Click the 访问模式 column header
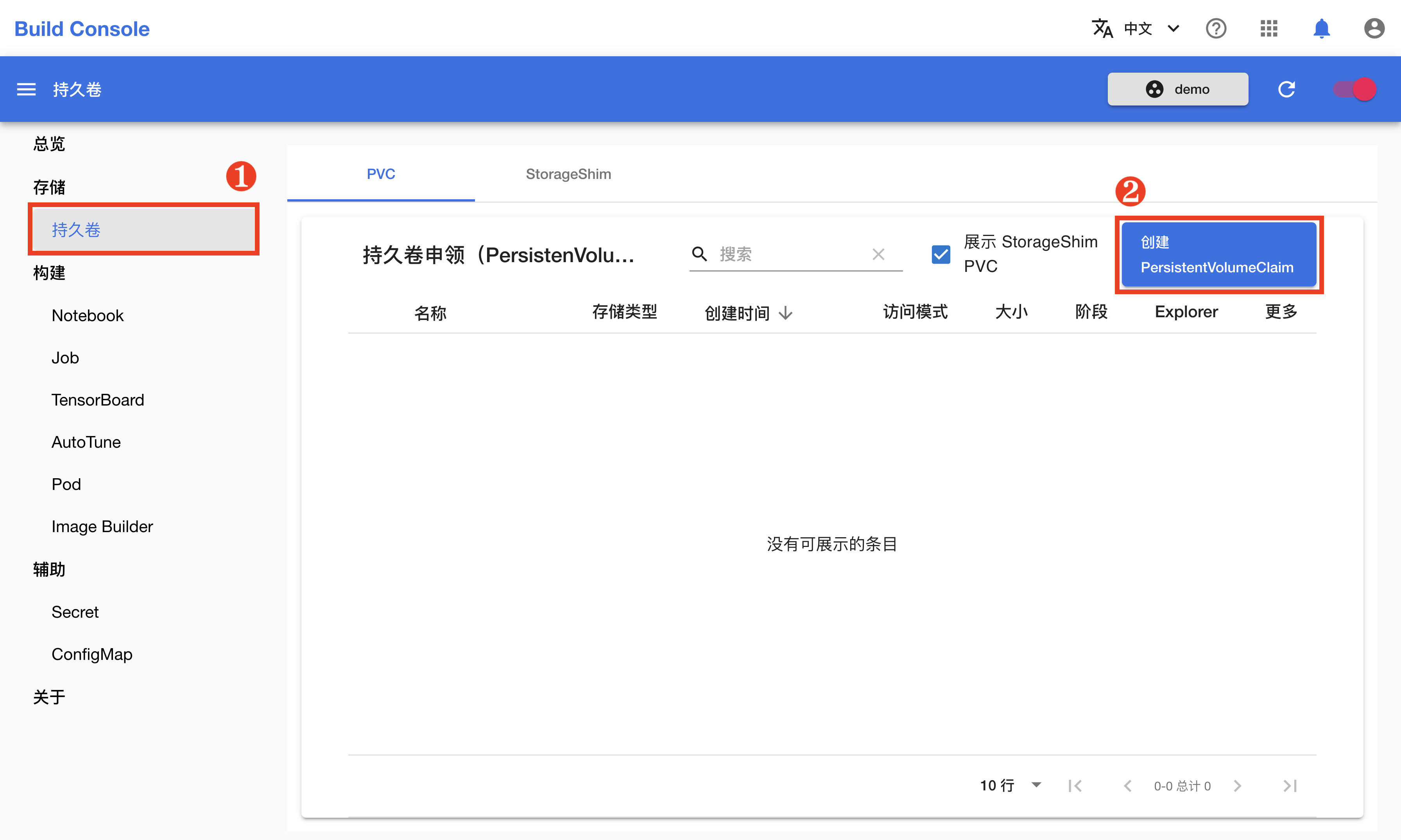The image size is (1401, 840). point(915,311)
